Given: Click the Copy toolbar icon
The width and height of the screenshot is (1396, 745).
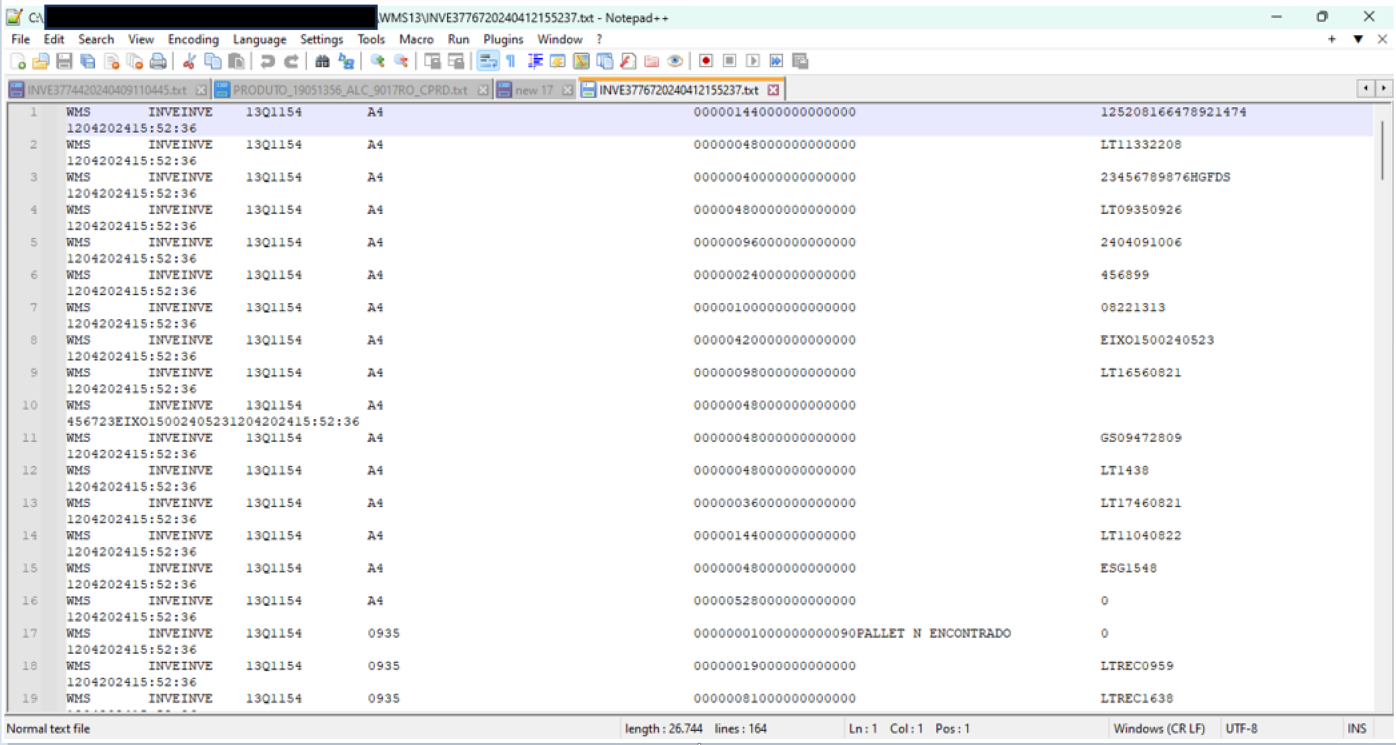Looking at the screenshot, I should click(x=212, y=61).
